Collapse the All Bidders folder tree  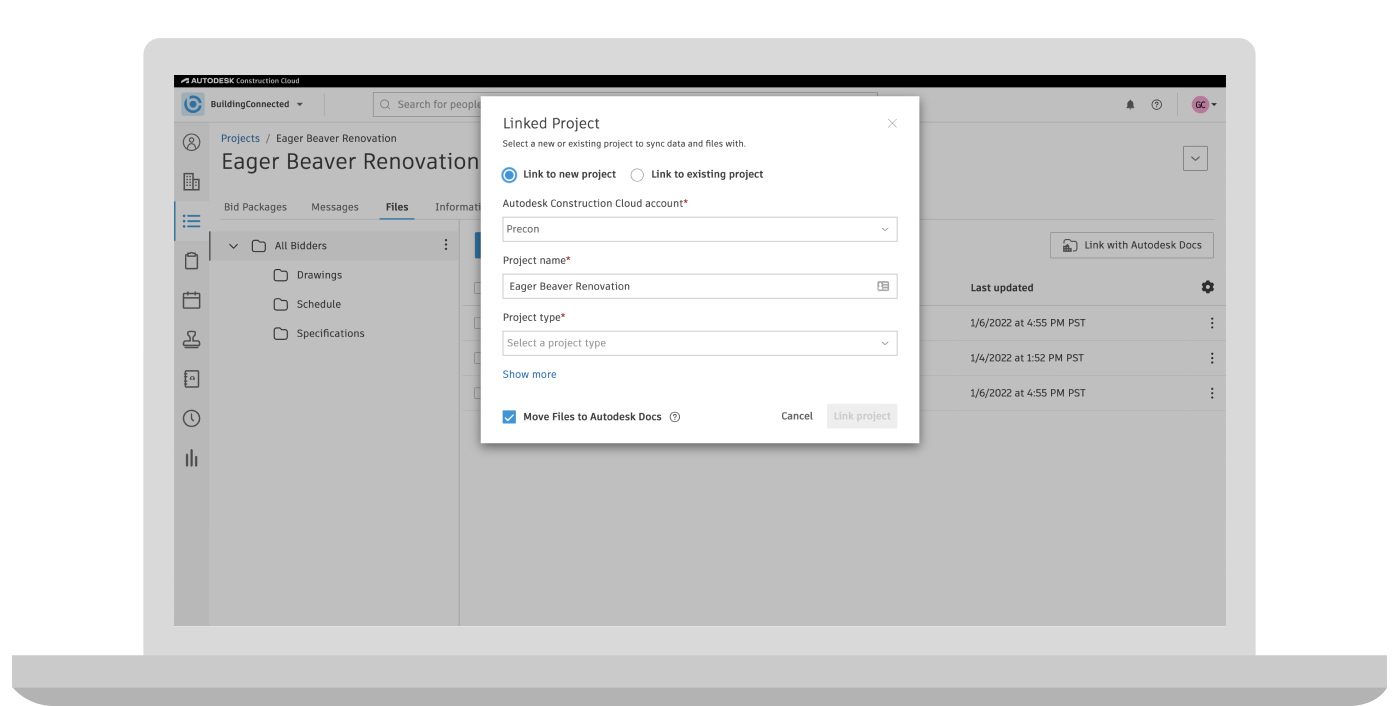click(234, 246)
